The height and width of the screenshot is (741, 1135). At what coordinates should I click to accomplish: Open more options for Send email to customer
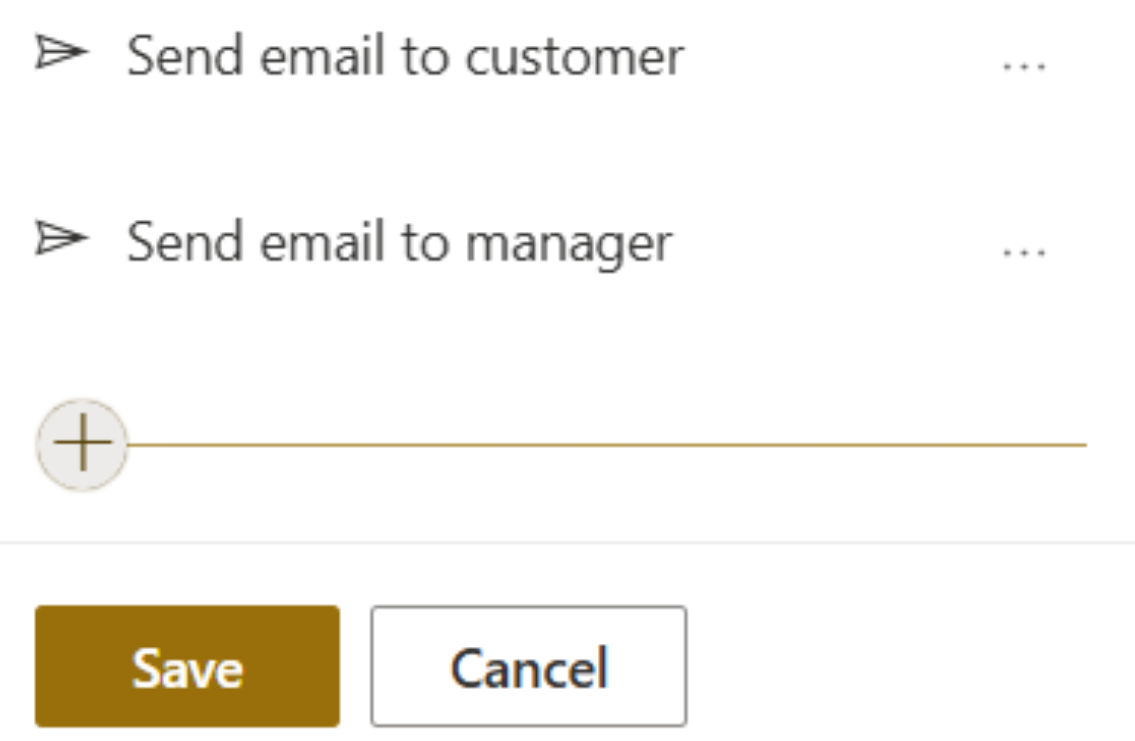(x=1024, y=67)
